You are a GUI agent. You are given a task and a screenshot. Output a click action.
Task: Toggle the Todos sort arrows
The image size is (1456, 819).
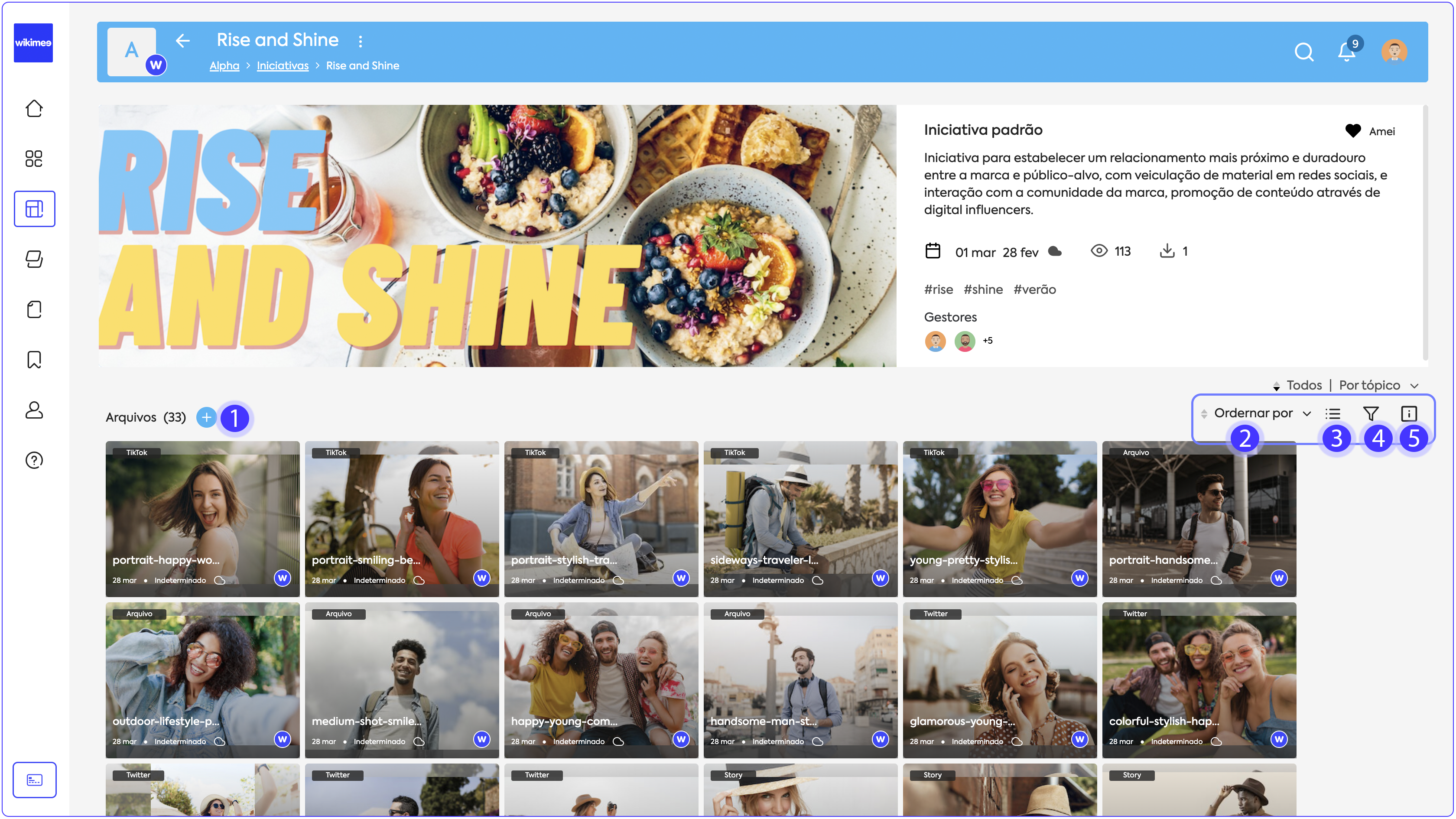click(1276, 386)
